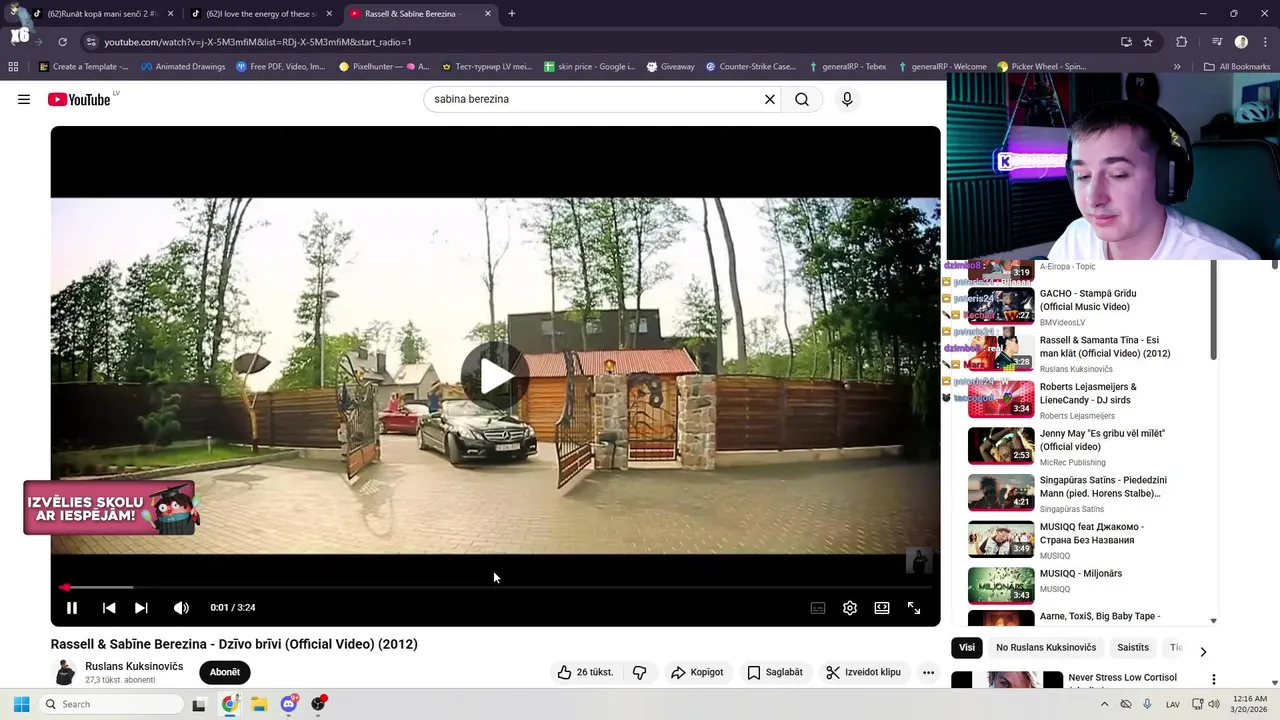Open Jenny May "Es gribu vēl mīlēt" thumbnail
The height and width of the screenshot is (720, 1280).
point(1001,445)
